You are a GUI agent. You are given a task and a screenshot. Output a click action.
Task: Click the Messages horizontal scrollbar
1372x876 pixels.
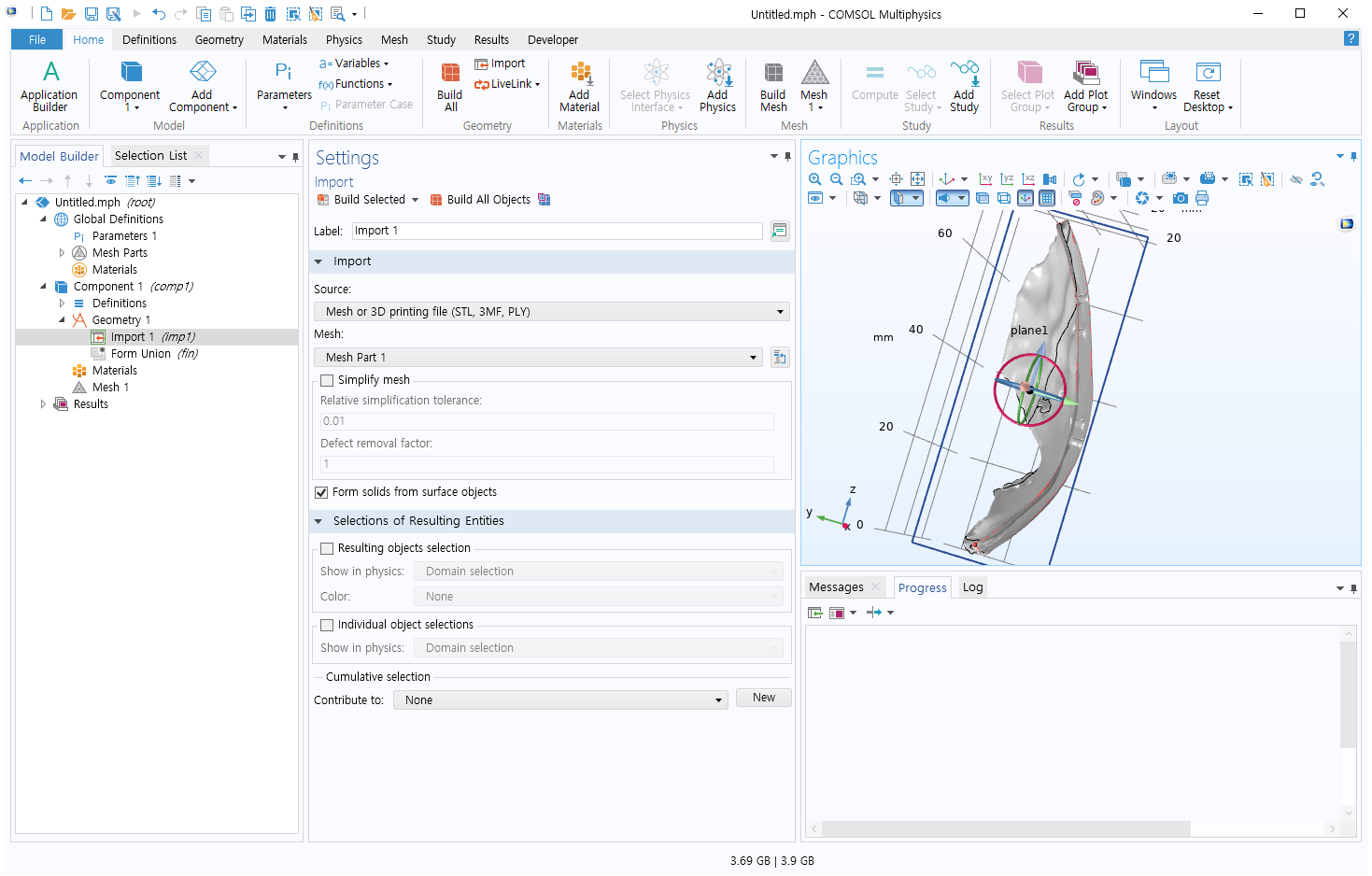pyautogui.click(x=1005, y=828)
